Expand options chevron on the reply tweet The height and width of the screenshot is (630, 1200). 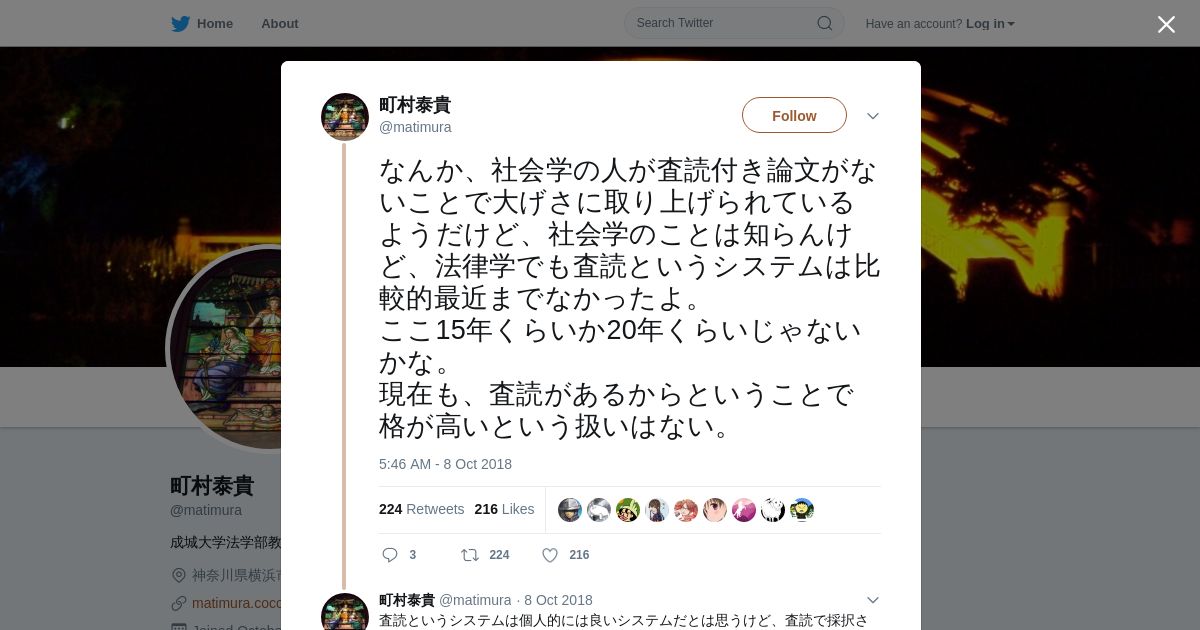tap(873, 600)
